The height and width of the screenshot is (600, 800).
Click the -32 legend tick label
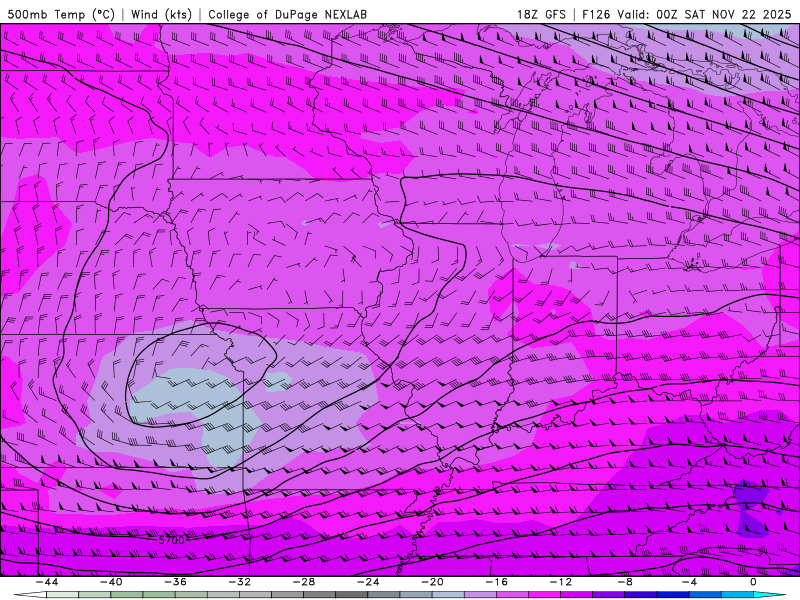[240, 582]
